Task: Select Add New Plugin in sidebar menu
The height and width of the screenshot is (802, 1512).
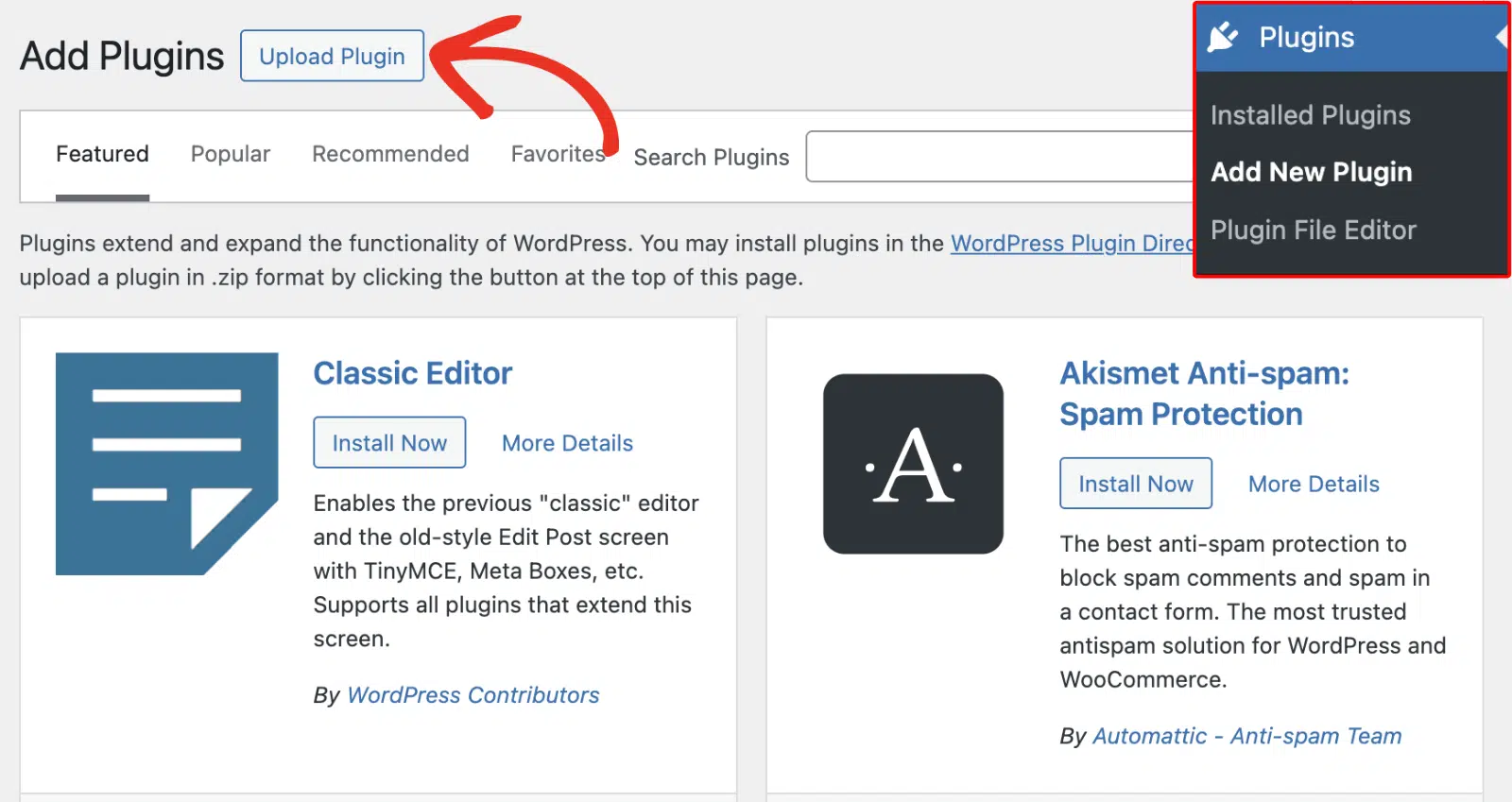Action: pos(1312,172)
